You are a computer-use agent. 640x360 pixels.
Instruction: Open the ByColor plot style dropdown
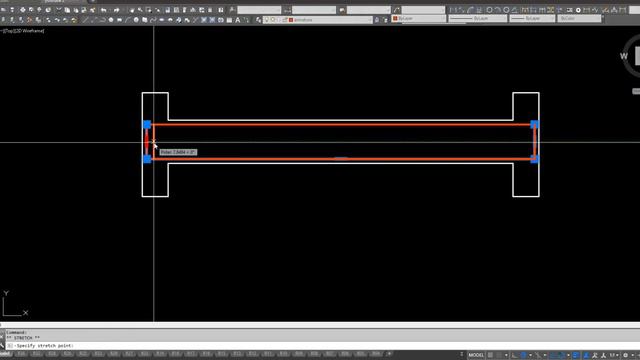[x=579, y=18]
